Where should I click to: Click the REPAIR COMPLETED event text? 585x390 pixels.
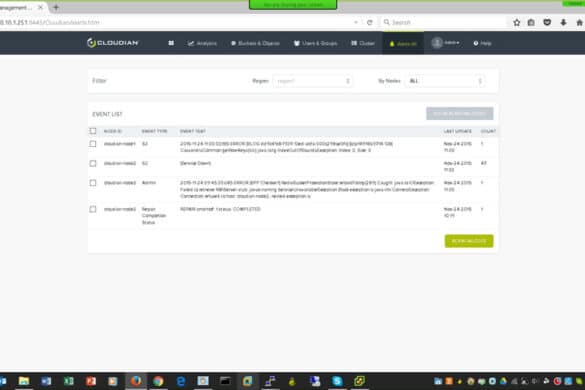pos(220,209)
